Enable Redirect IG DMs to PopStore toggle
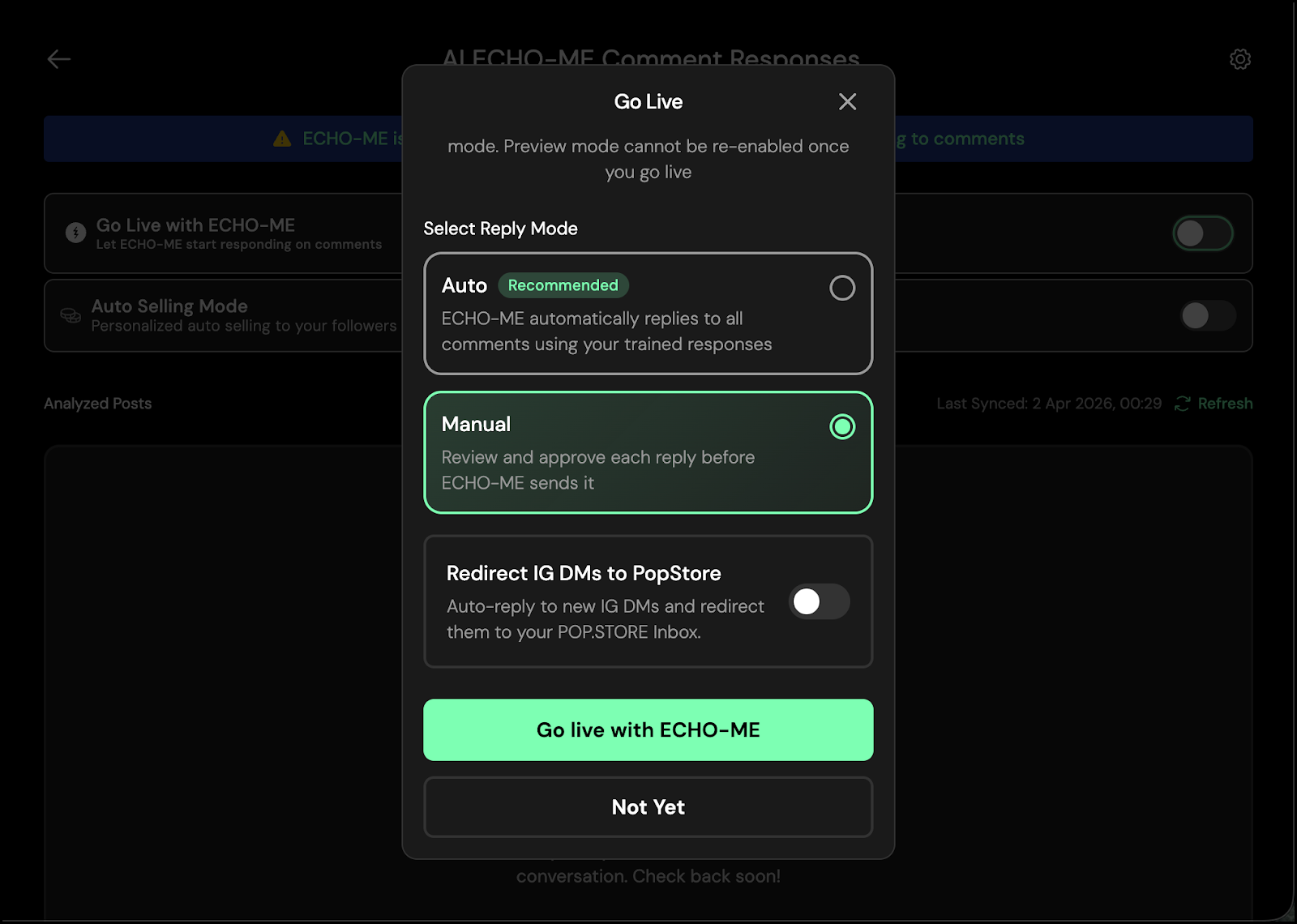 tap(820, 601)
